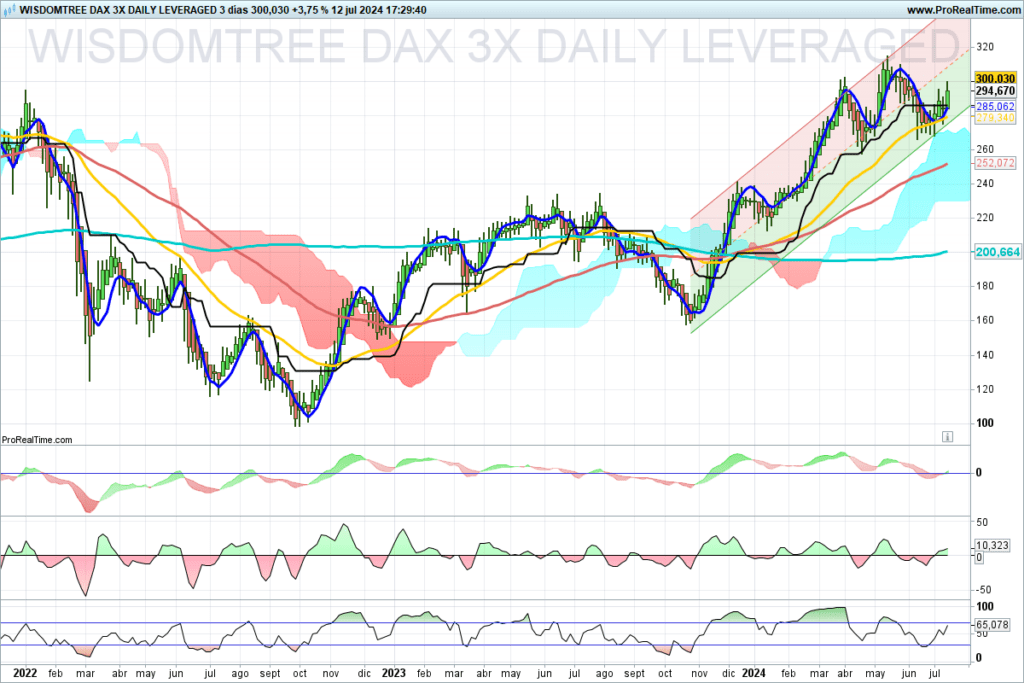Click the 300,030 current price label
The width and height of the screenshot is (1024, 683).
coord(995,78)
